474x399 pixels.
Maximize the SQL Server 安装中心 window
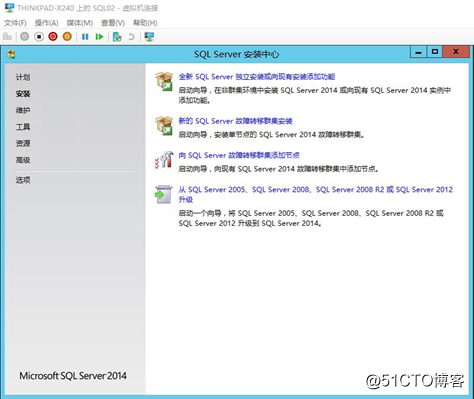(x=435, y=52)
